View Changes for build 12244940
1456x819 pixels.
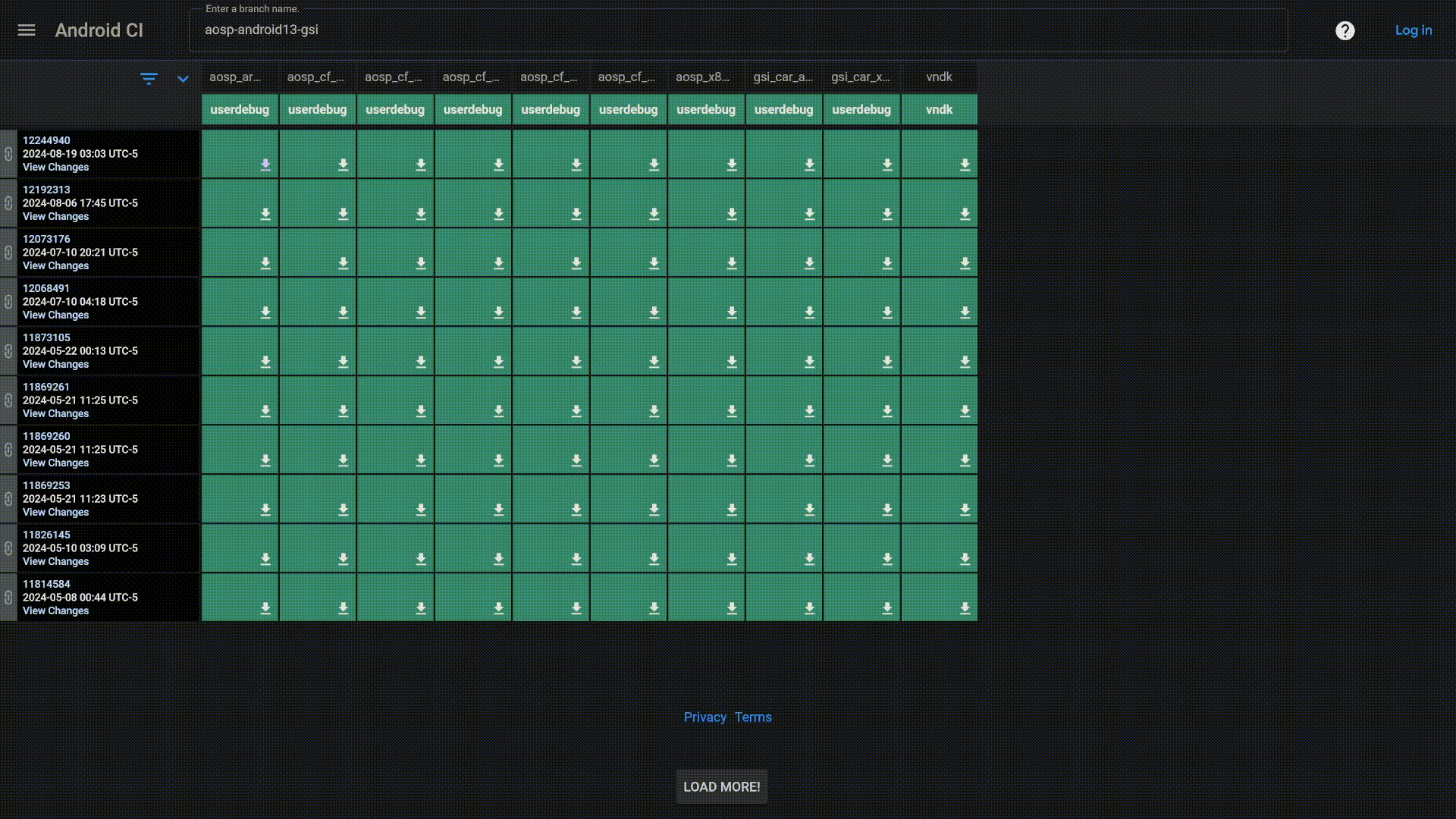(x=55, y=167)
